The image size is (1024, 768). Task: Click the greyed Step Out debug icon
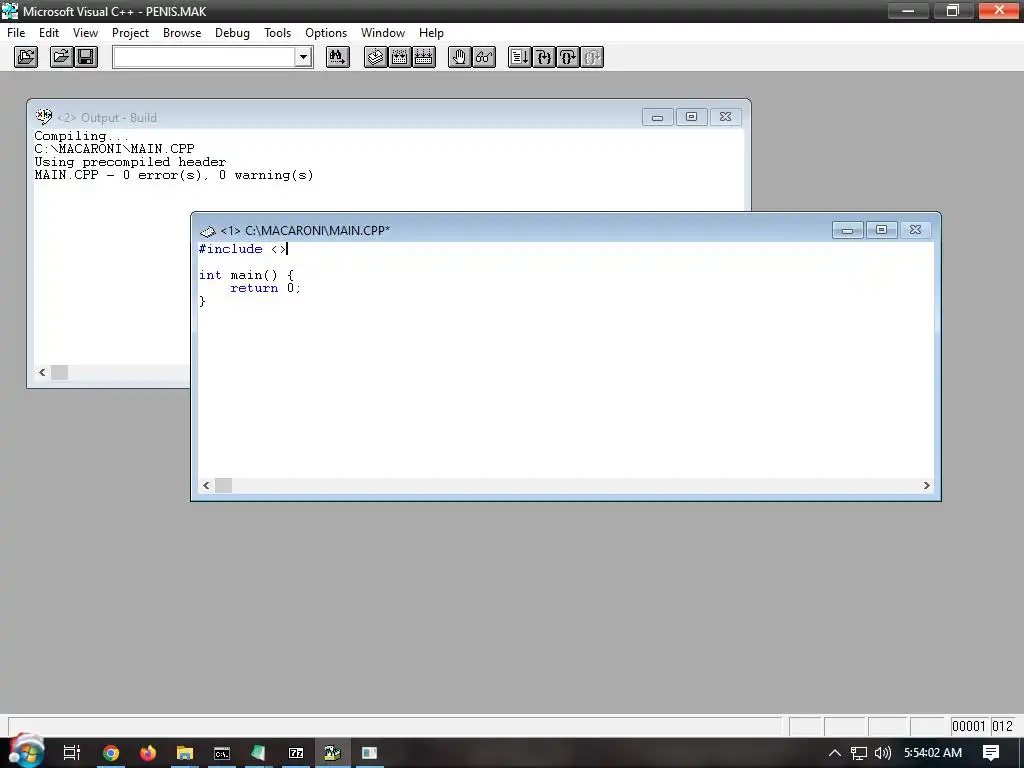[x=592, y=57]
